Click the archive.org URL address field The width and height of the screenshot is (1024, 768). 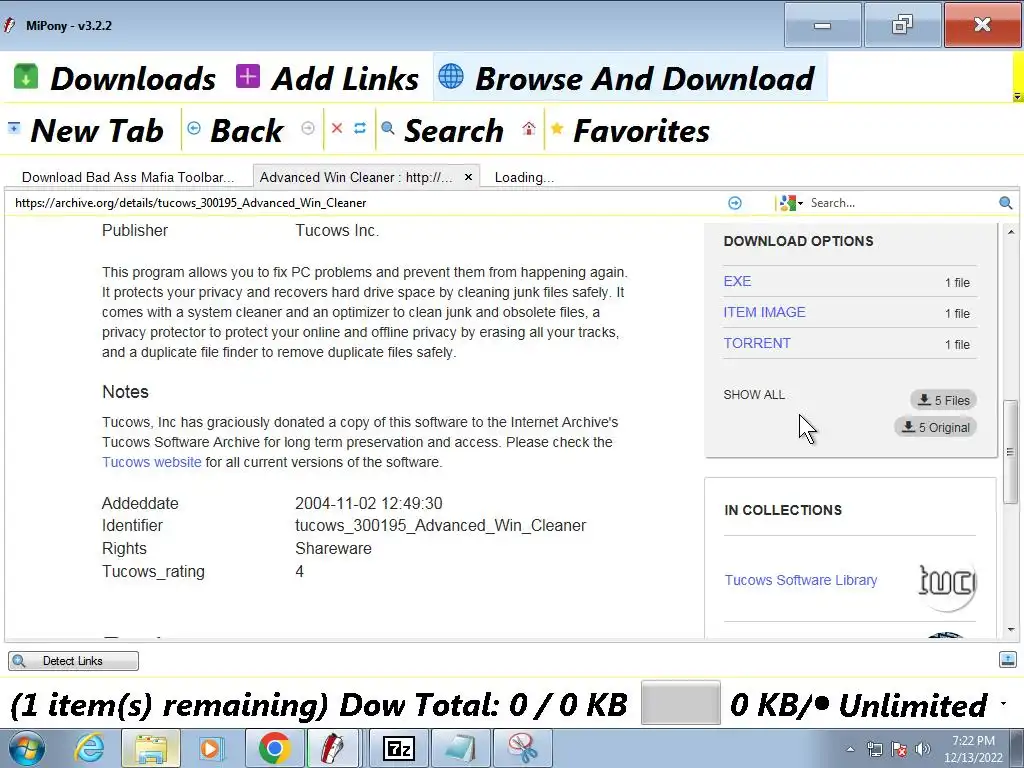point(366,203)
